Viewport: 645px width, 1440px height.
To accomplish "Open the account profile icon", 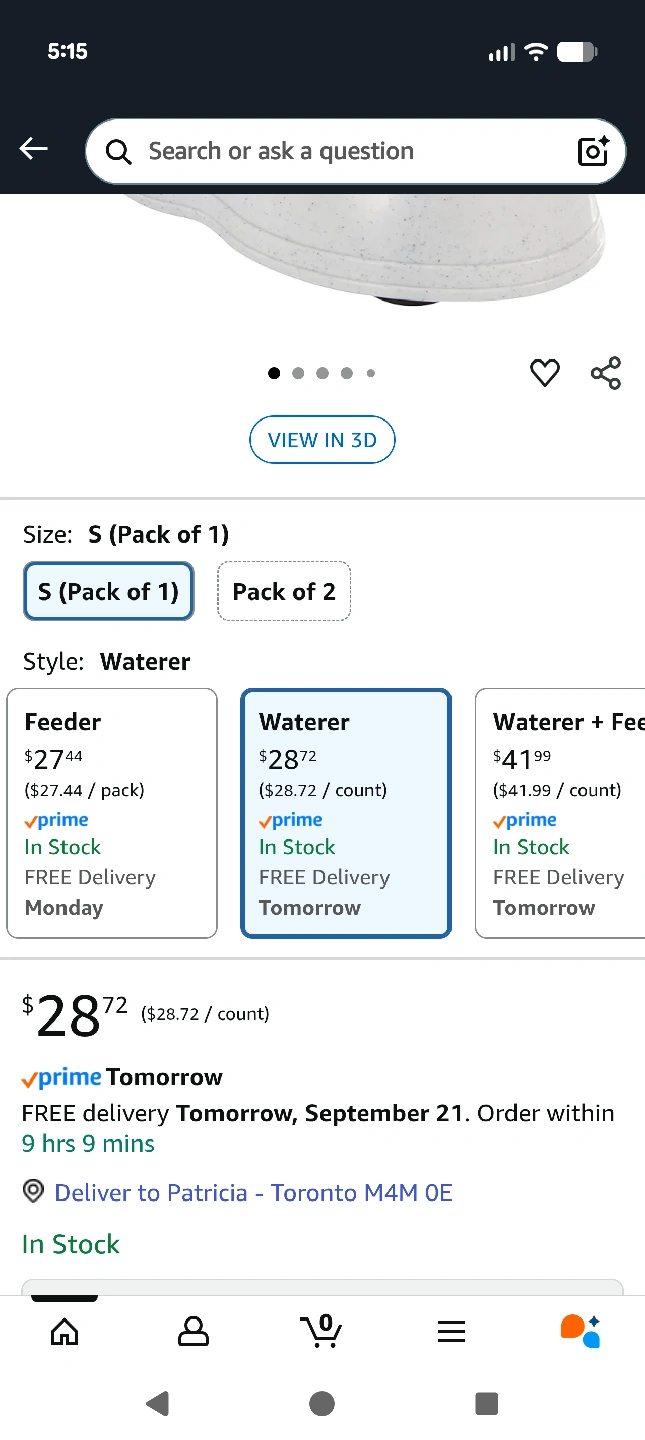I will click(x=193, y=1331).
